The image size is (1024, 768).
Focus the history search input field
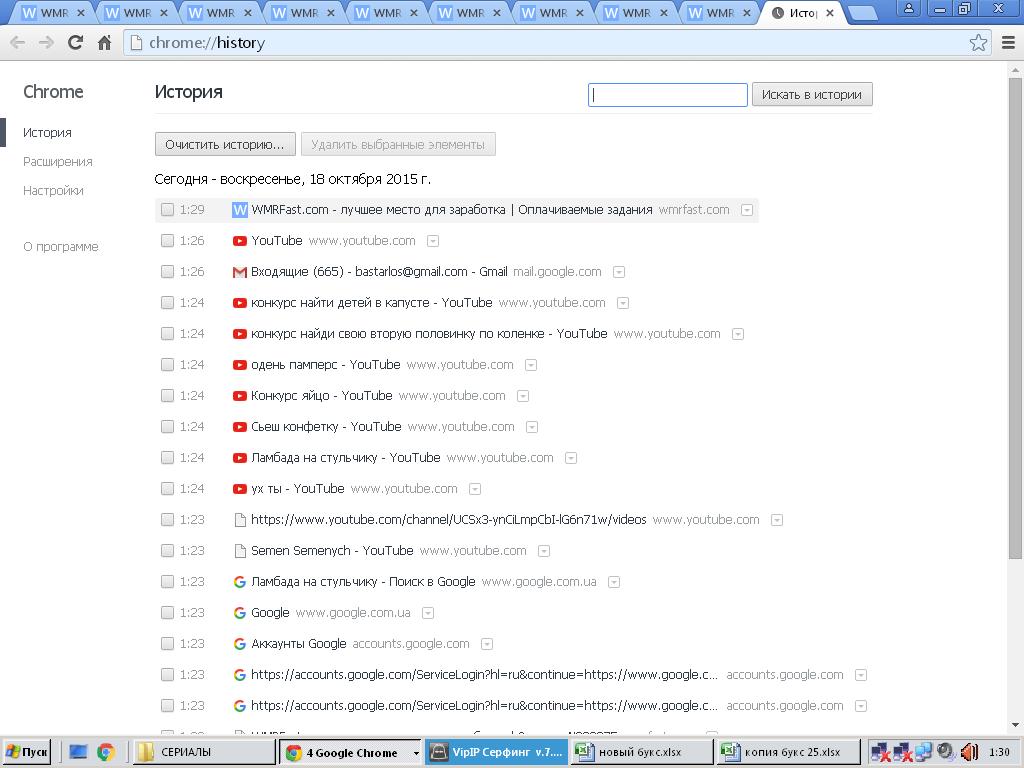[x=667, y=95]
